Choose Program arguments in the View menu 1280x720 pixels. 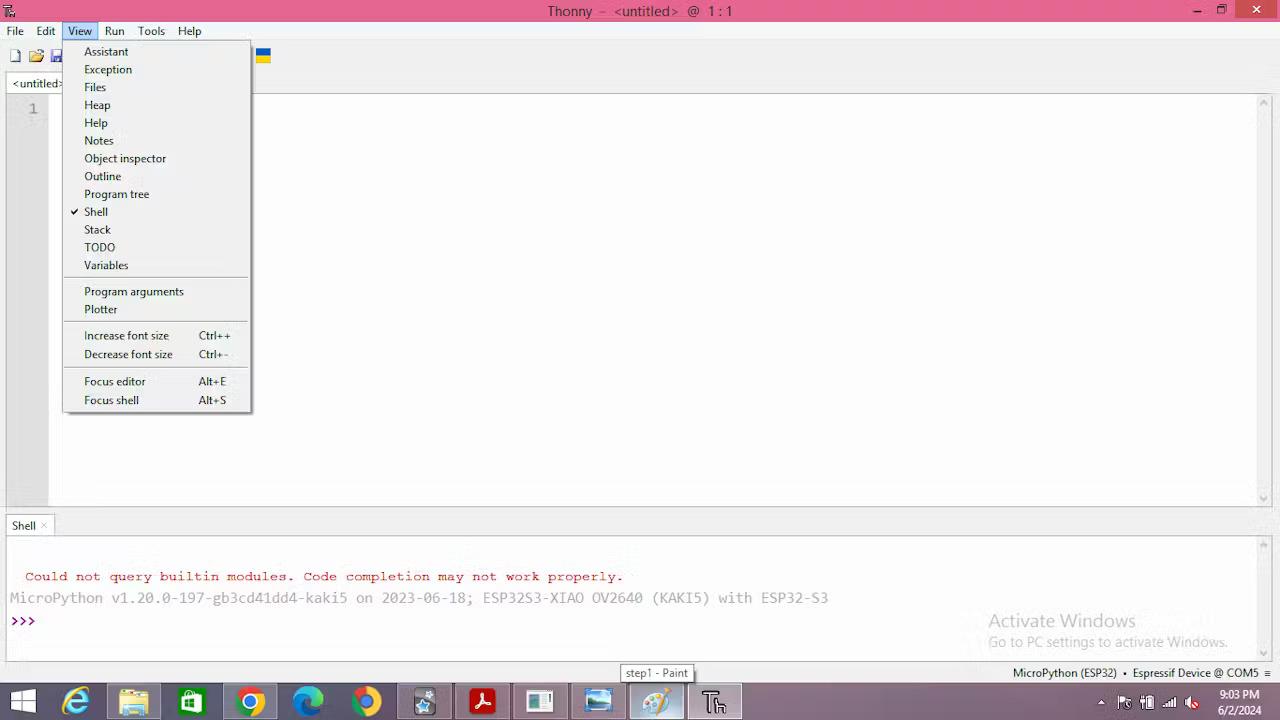[157, 291]
